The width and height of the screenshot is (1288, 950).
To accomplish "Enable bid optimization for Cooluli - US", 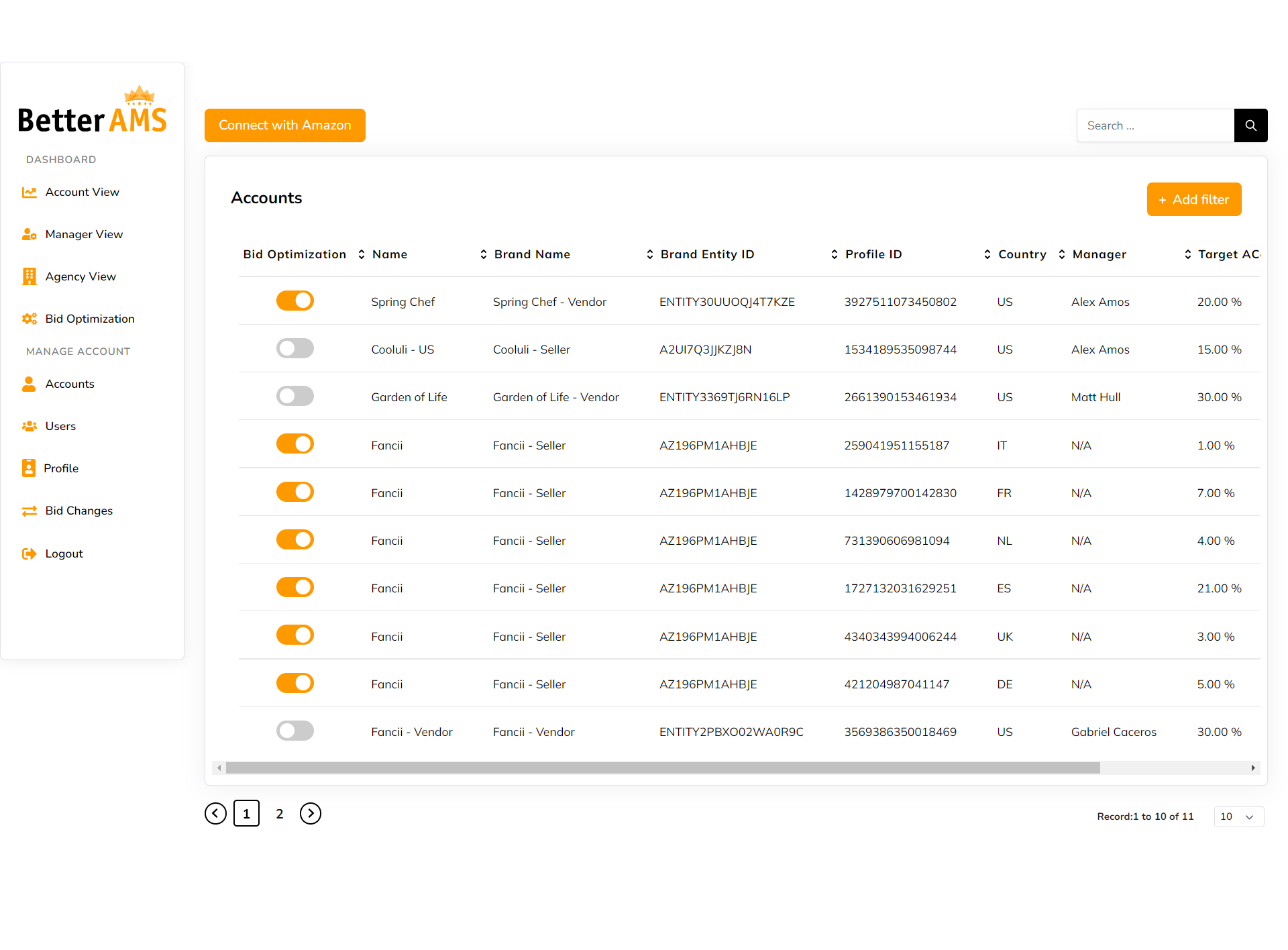I will tap(294, 348).
